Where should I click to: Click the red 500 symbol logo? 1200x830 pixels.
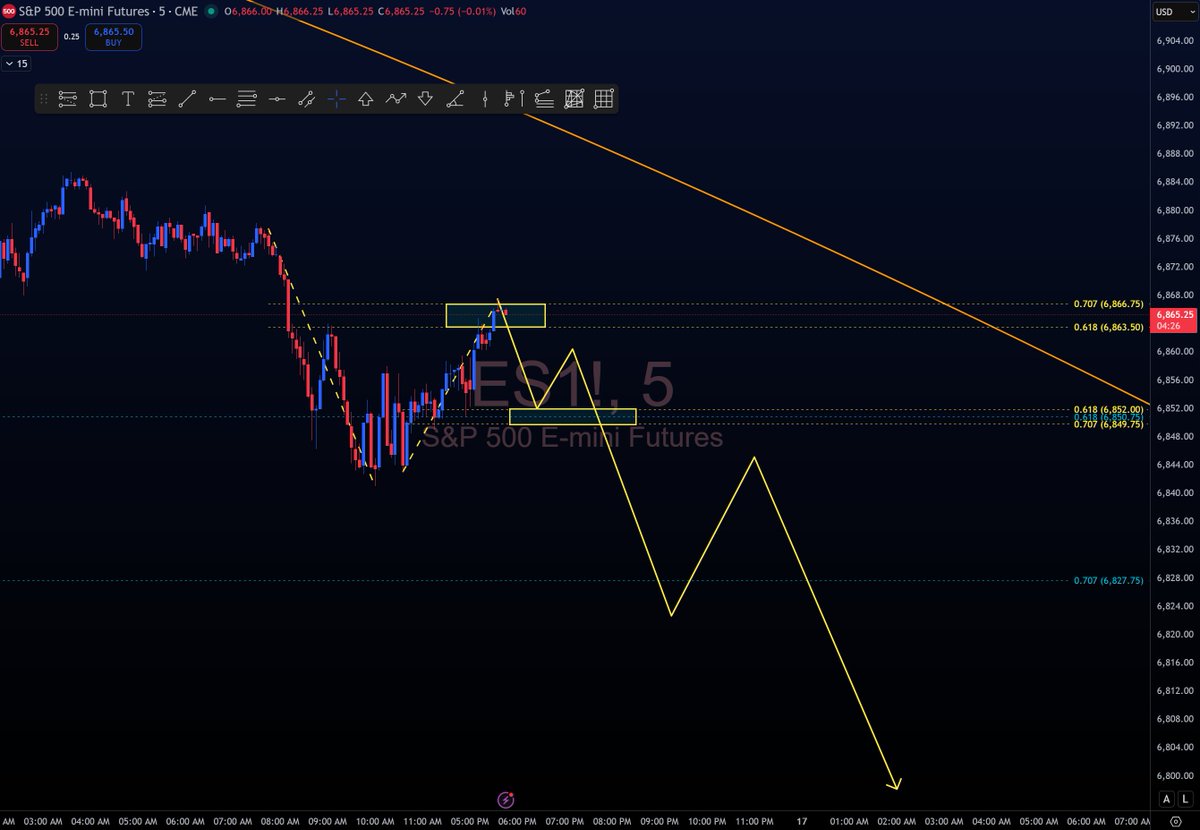click(x=8, y=12)
